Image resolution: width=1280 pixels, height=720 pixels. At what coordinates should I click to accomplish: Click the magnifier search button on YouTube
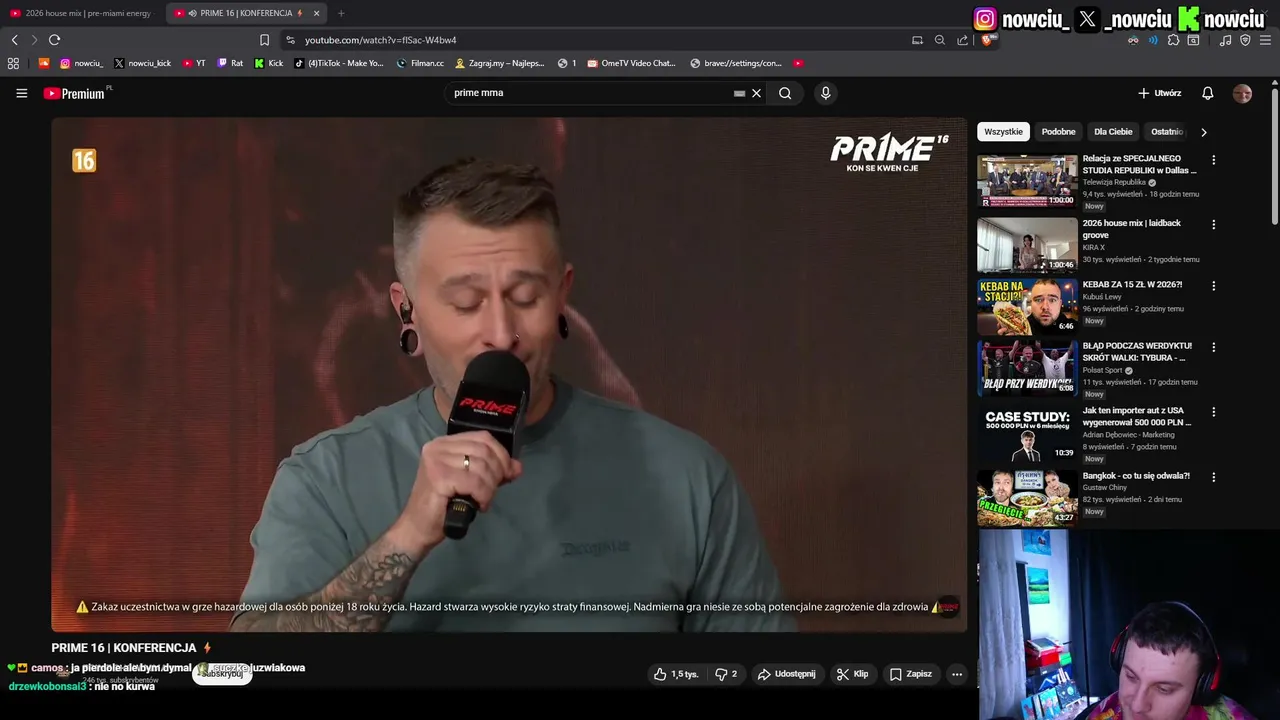785,93
